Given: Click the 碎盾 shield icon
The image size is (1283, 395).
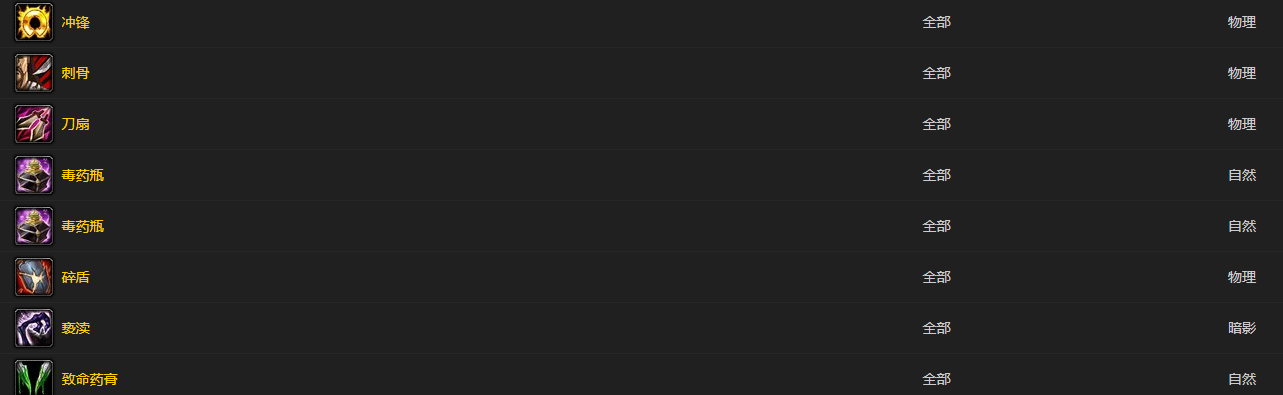Looking at the screenshot, I should (34, 277).
